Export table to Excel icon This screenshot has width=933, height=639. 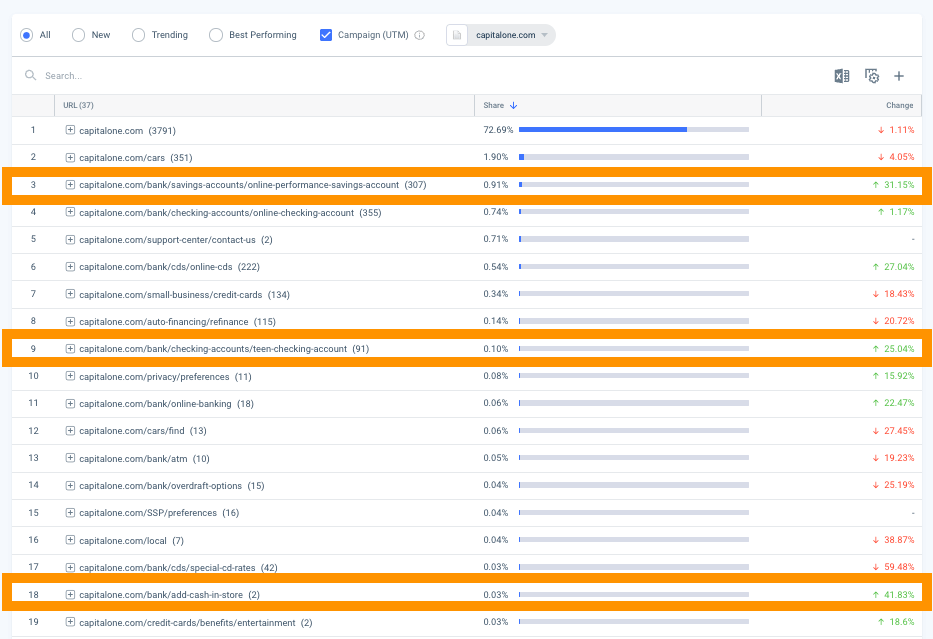841,76
